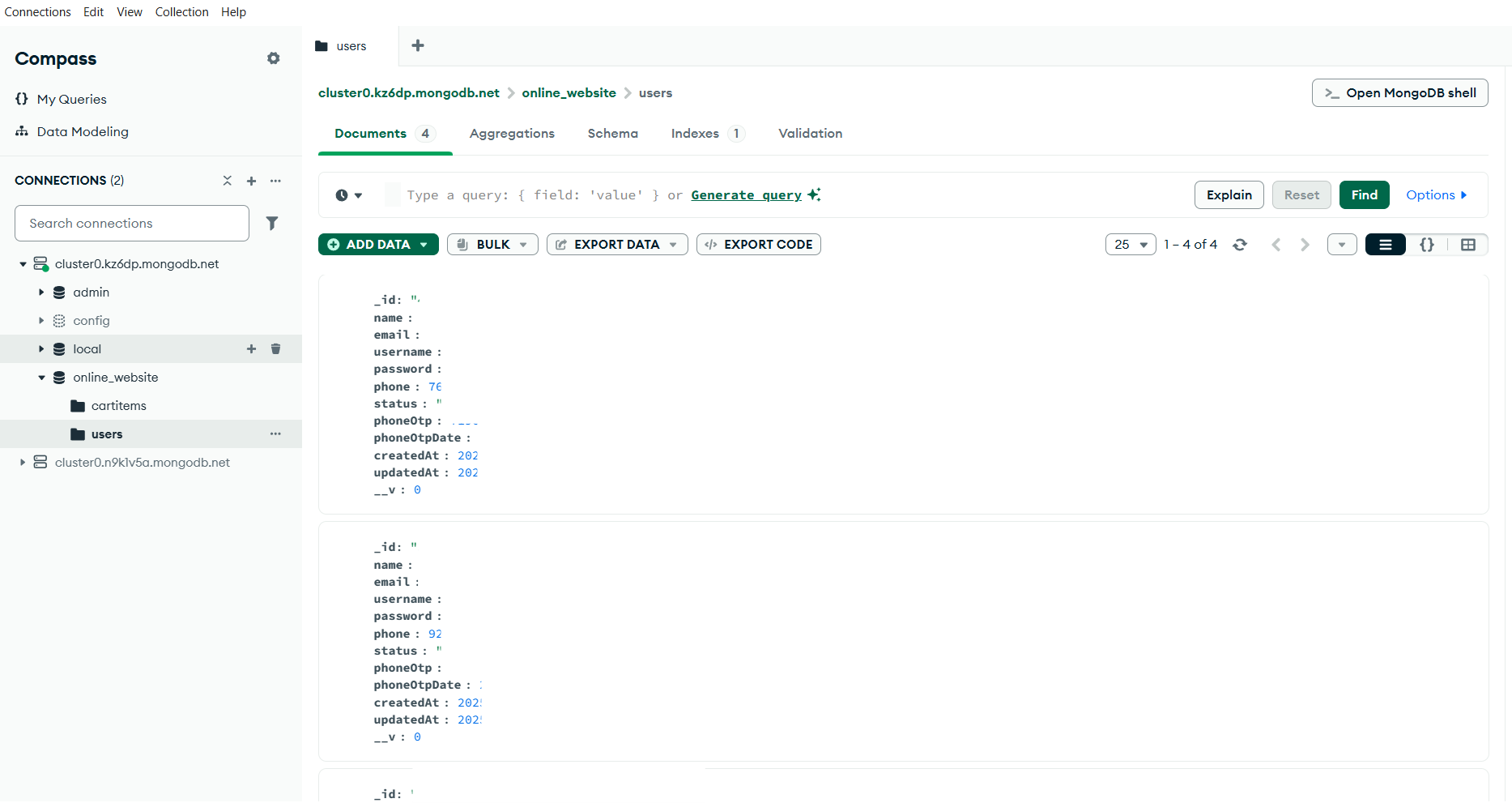1512x803 pixels.
Task: Open the Connections menu
Action: tap(37, 11)
